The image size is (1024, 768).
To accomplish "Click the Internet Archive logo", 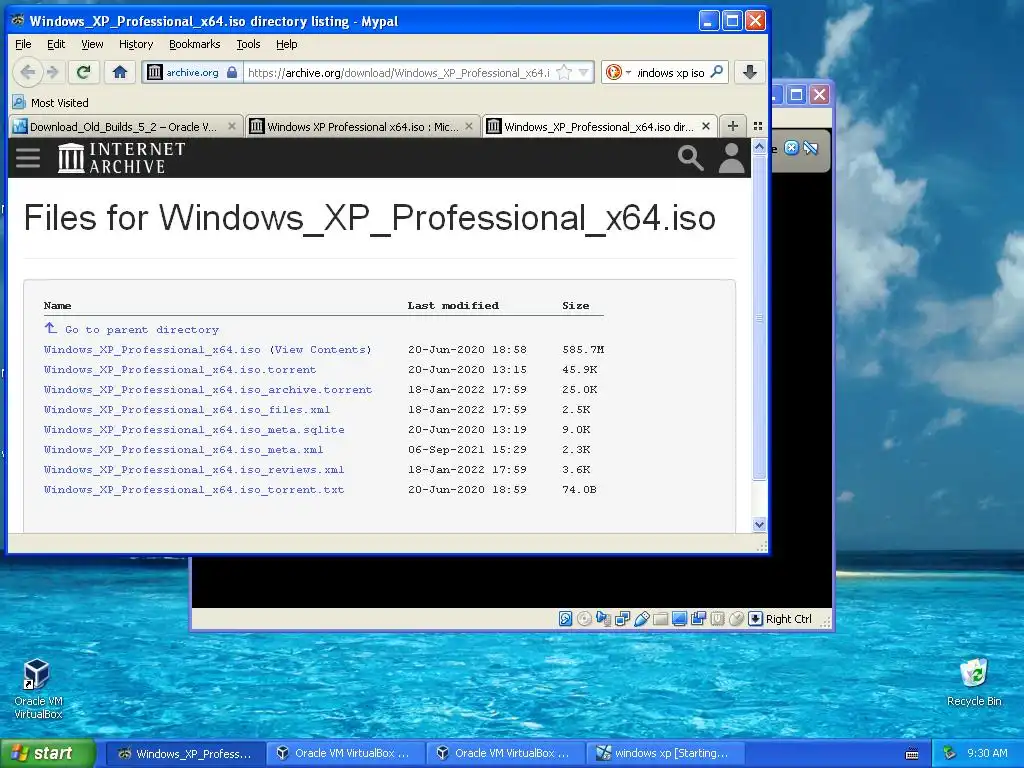I will click(x=121, y=158).
